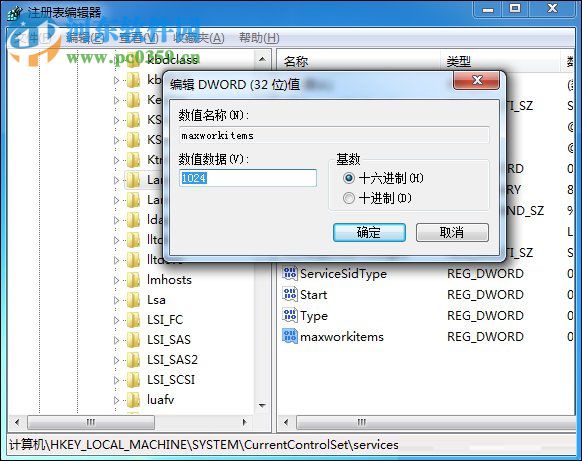Select the maxworkitems DWORD value icon

pyautogui.click(x=290, y=337)
